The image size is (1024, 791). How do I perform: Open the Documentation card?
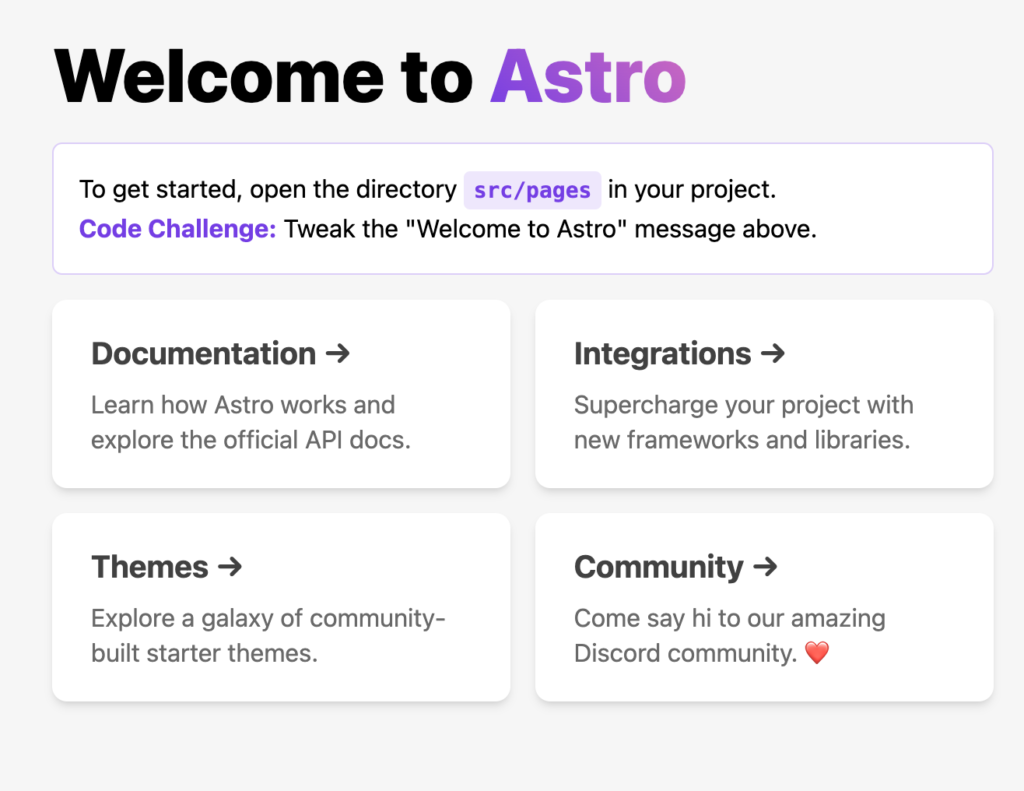coord(280,394)
